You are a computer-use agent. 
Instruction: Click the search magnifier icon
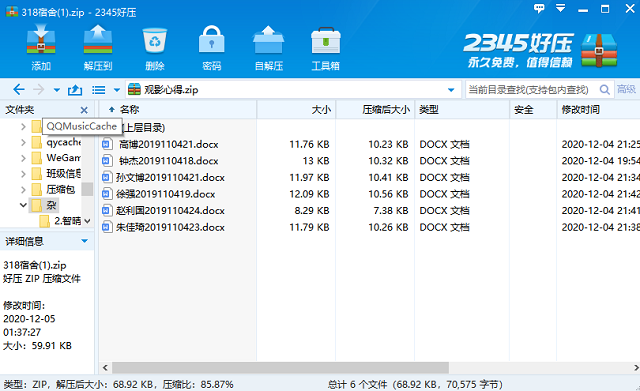604,89
